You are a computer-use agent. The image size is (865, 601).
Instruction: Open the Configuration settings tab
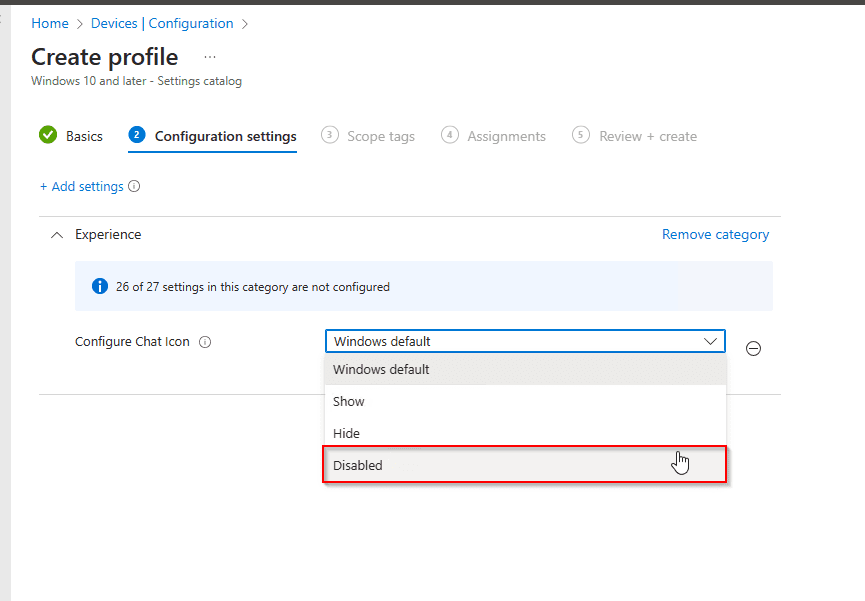pyautogui.click(x=225, y=136)
